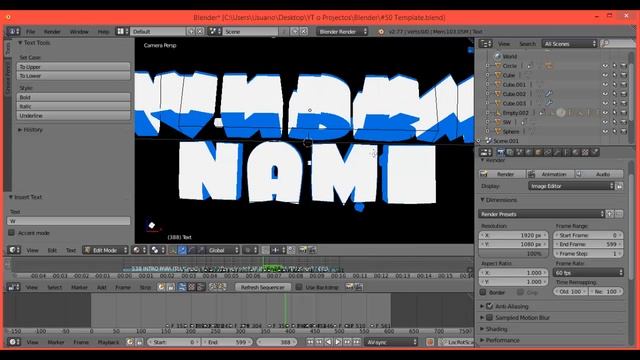
Task: Start an Animation render
Action: (550, 174)
